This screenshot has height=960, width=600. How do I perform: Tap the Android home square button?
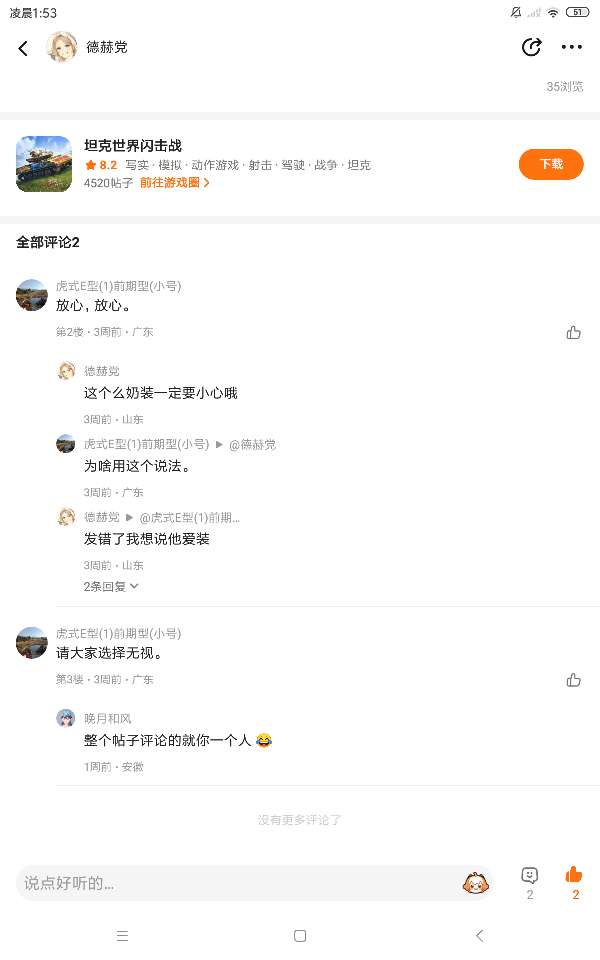(300, 936)
